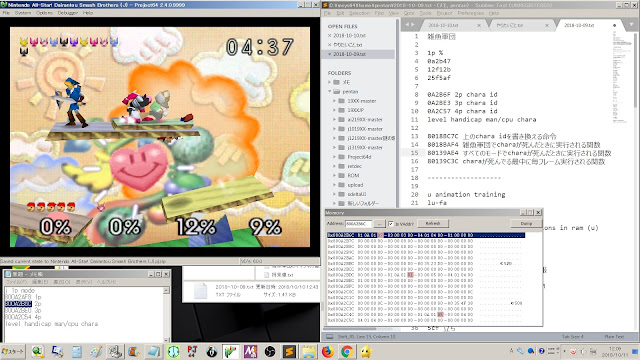Expand the ROM folder
Image resolution: width=640 pixels, height=360 pixels.
point(334,176)
